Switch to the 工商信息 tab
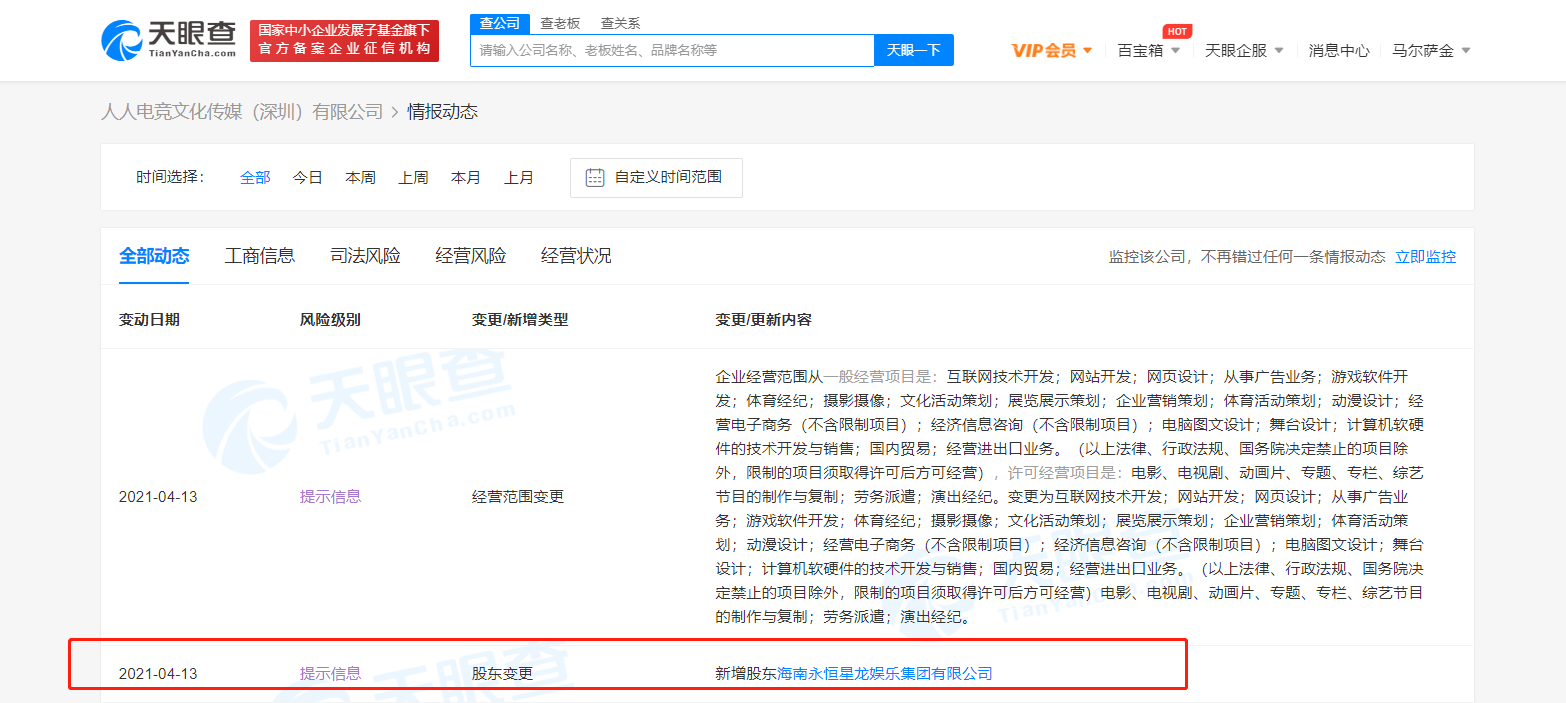The image size is (1566, 703). click(x=260, y=256)
